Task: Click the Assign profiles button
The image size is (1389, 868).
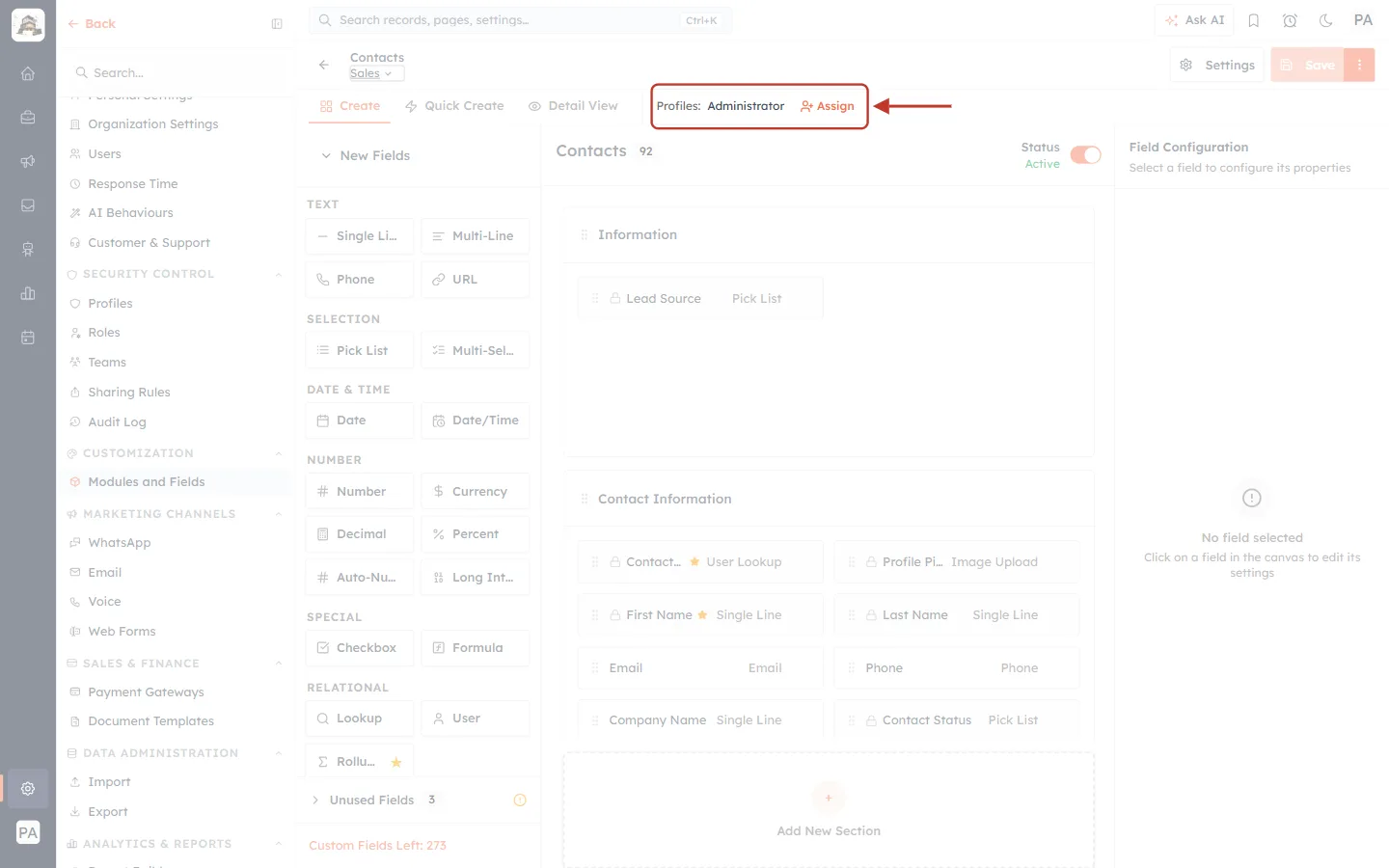Action: (828, 106)
